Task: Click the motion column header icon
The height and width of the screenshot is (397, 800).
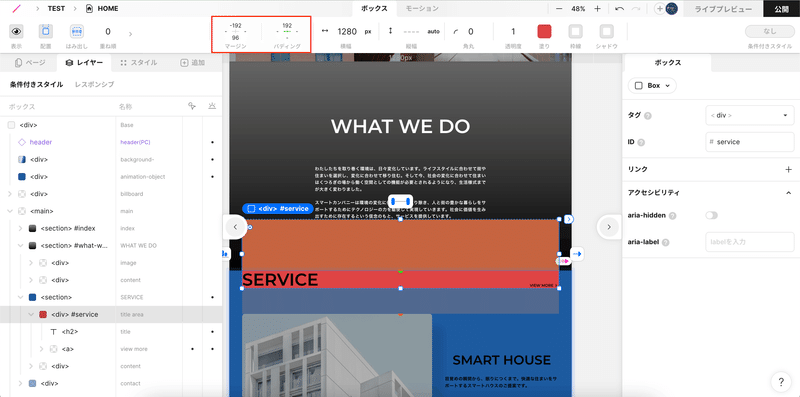Action: [x=212, y=106]
